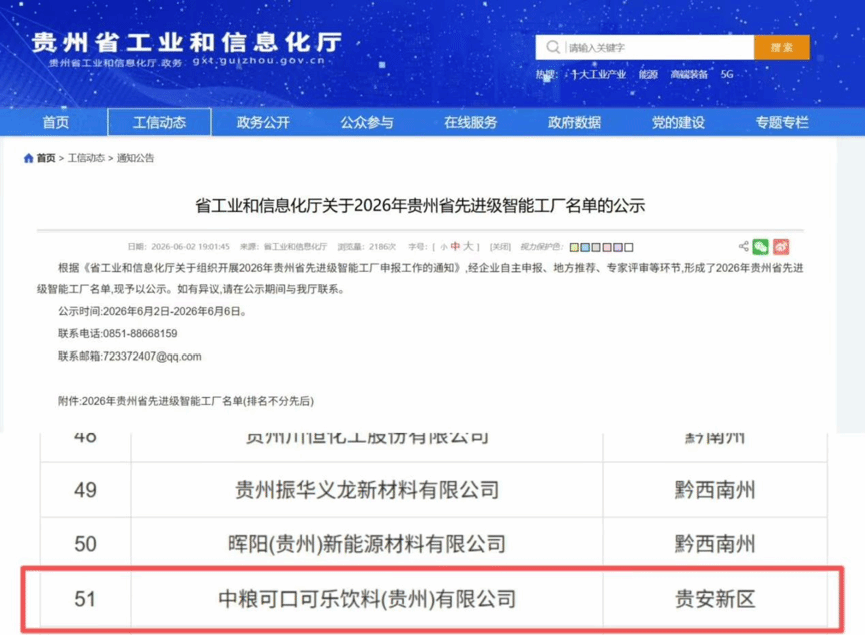The image size is (865, 635).
Task: Click the article title about 2026年先进级智能工厂名单
Action: pyautogui.click(x=420, y=206)
